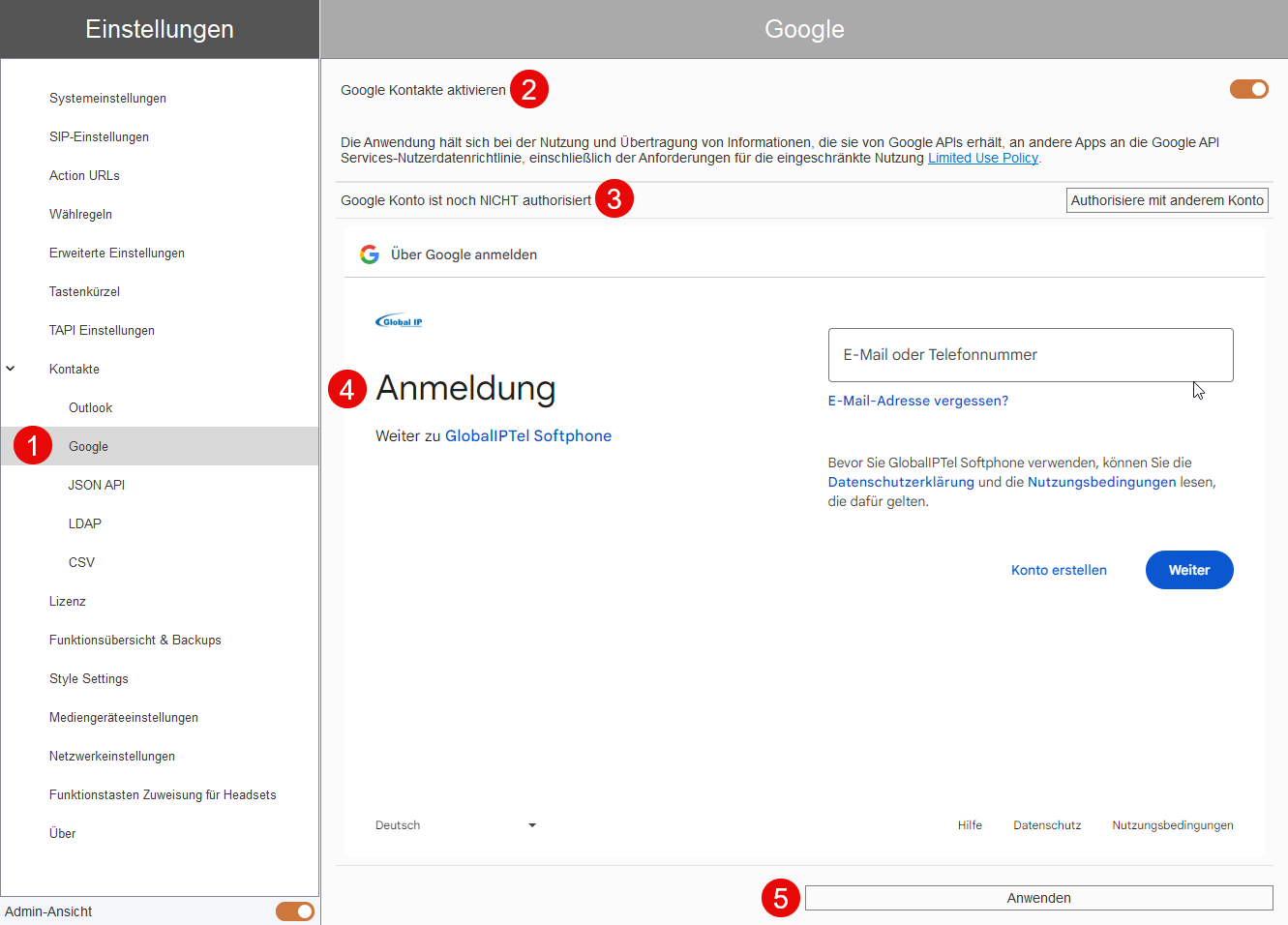Click the Global IP logo

399,321
